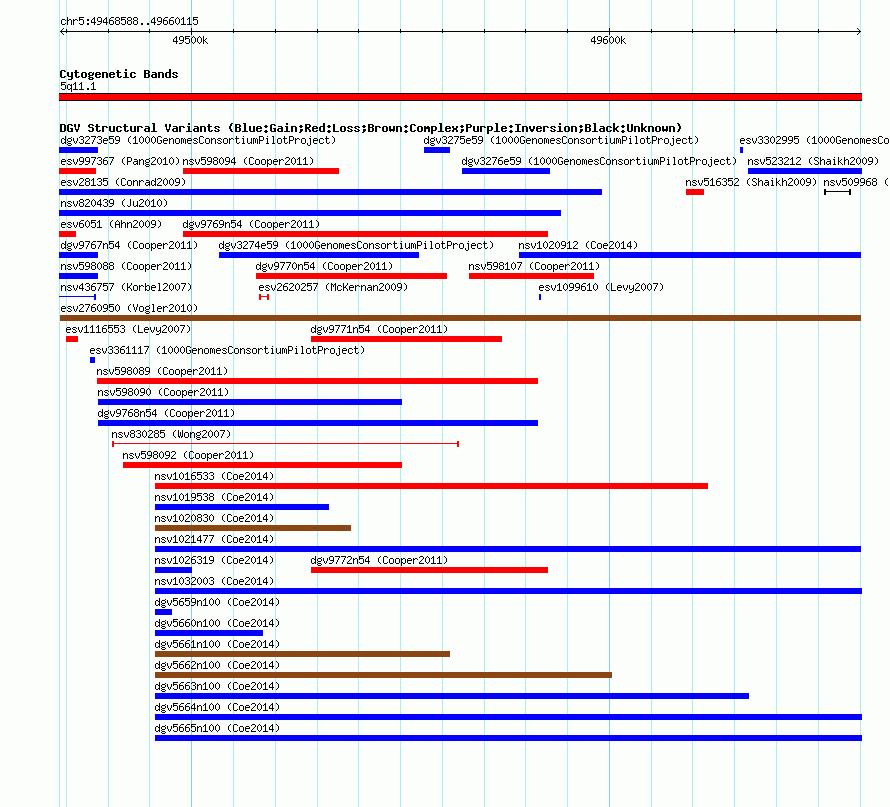Click nsv1016533 (Coe2014) label
The width and height of the screenshot is (890, 807).
click(214, 476)
